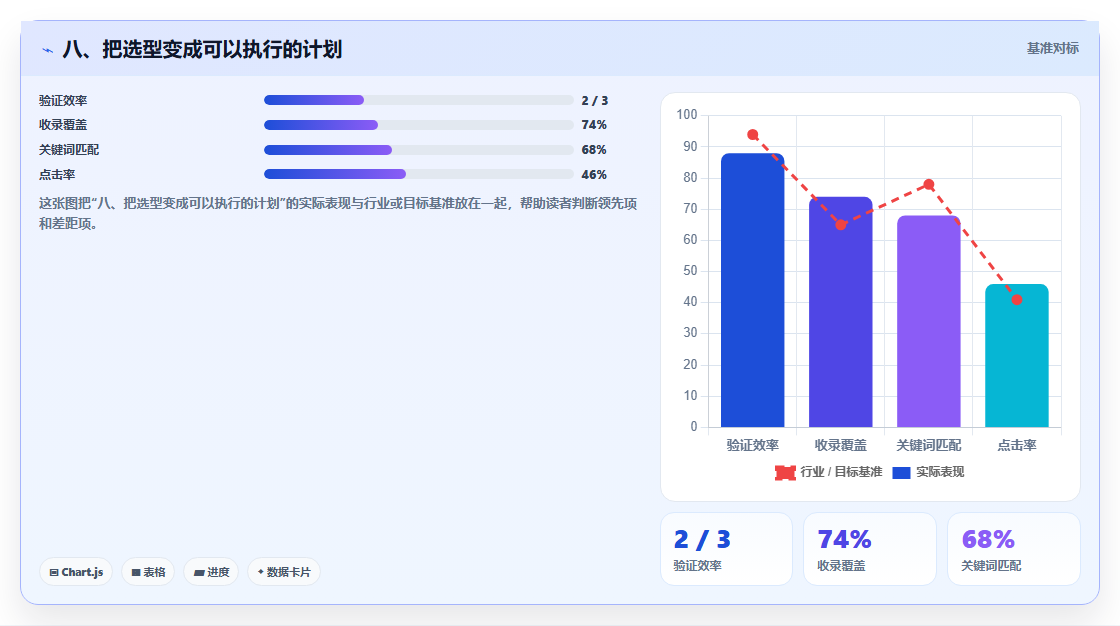Click the red benchmark point above 验证效率

point(752,134)
